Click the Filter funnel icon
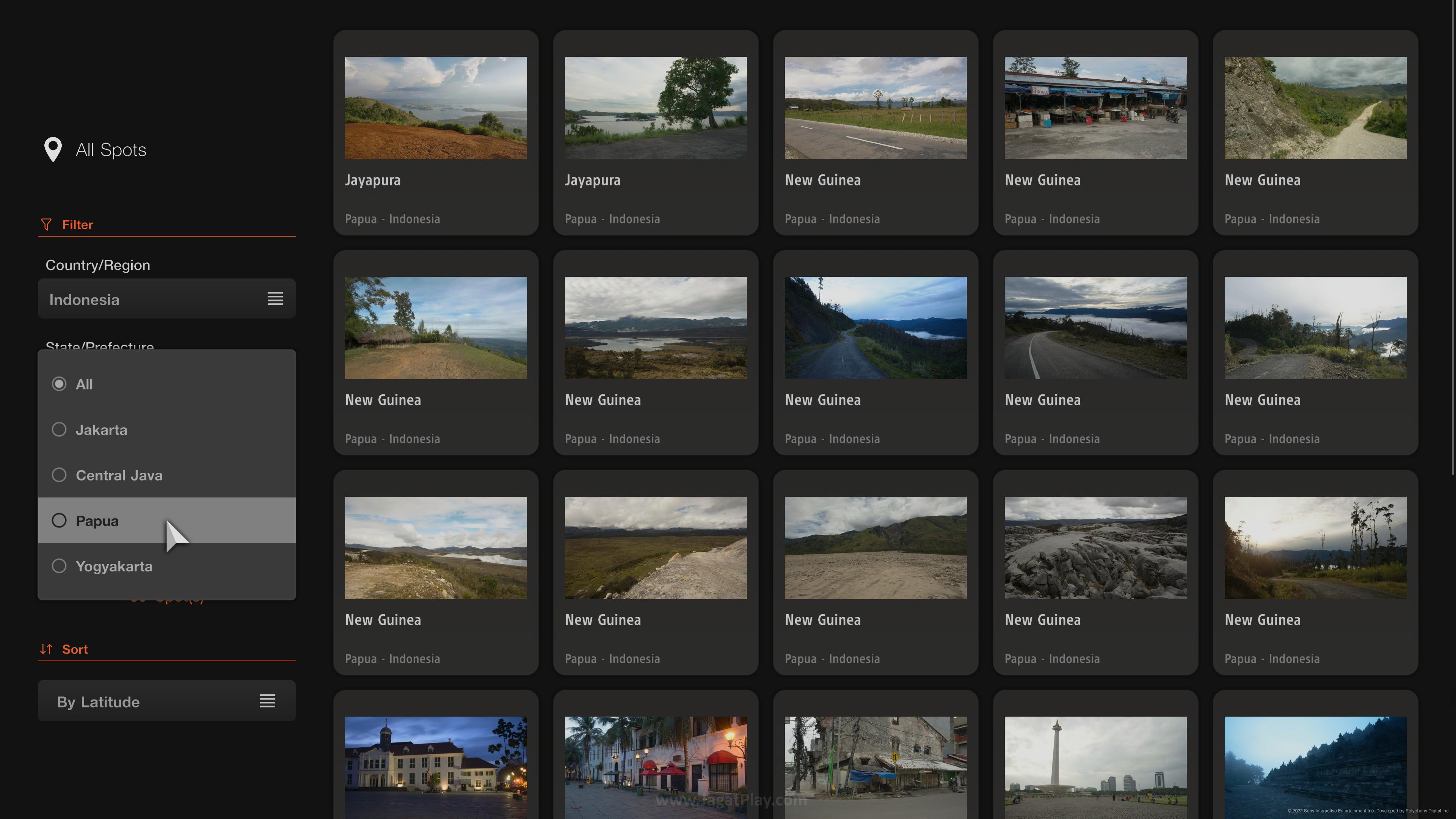The width and height of the screenshot is (1456, 819). [46, 224]
